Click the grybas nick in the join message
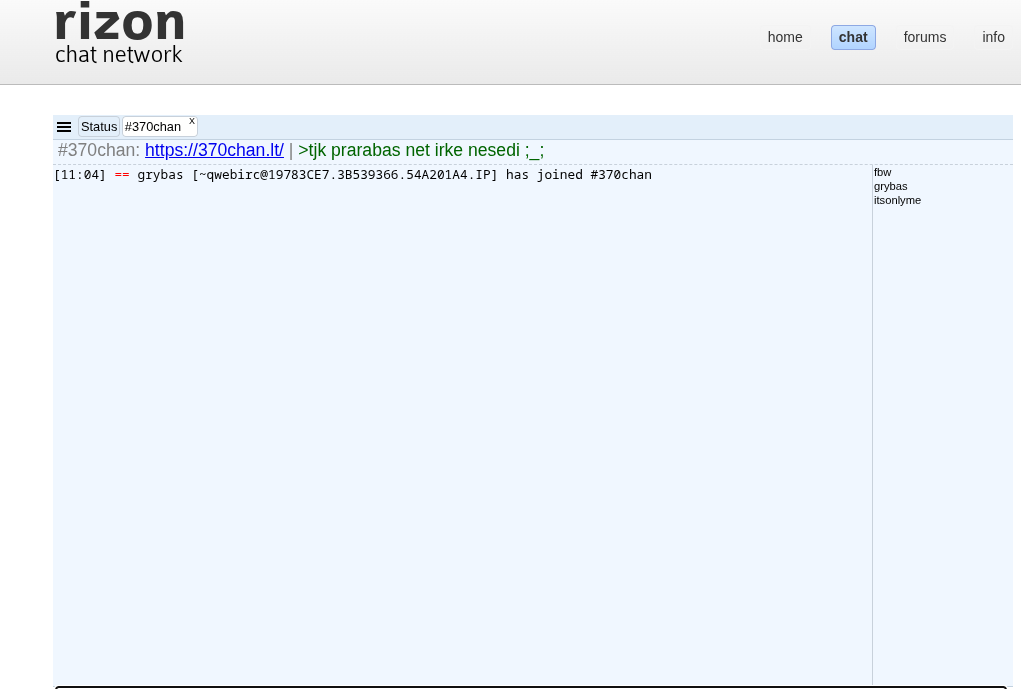This screenshot has width=1021, height=689. click(x=160, y=175)
